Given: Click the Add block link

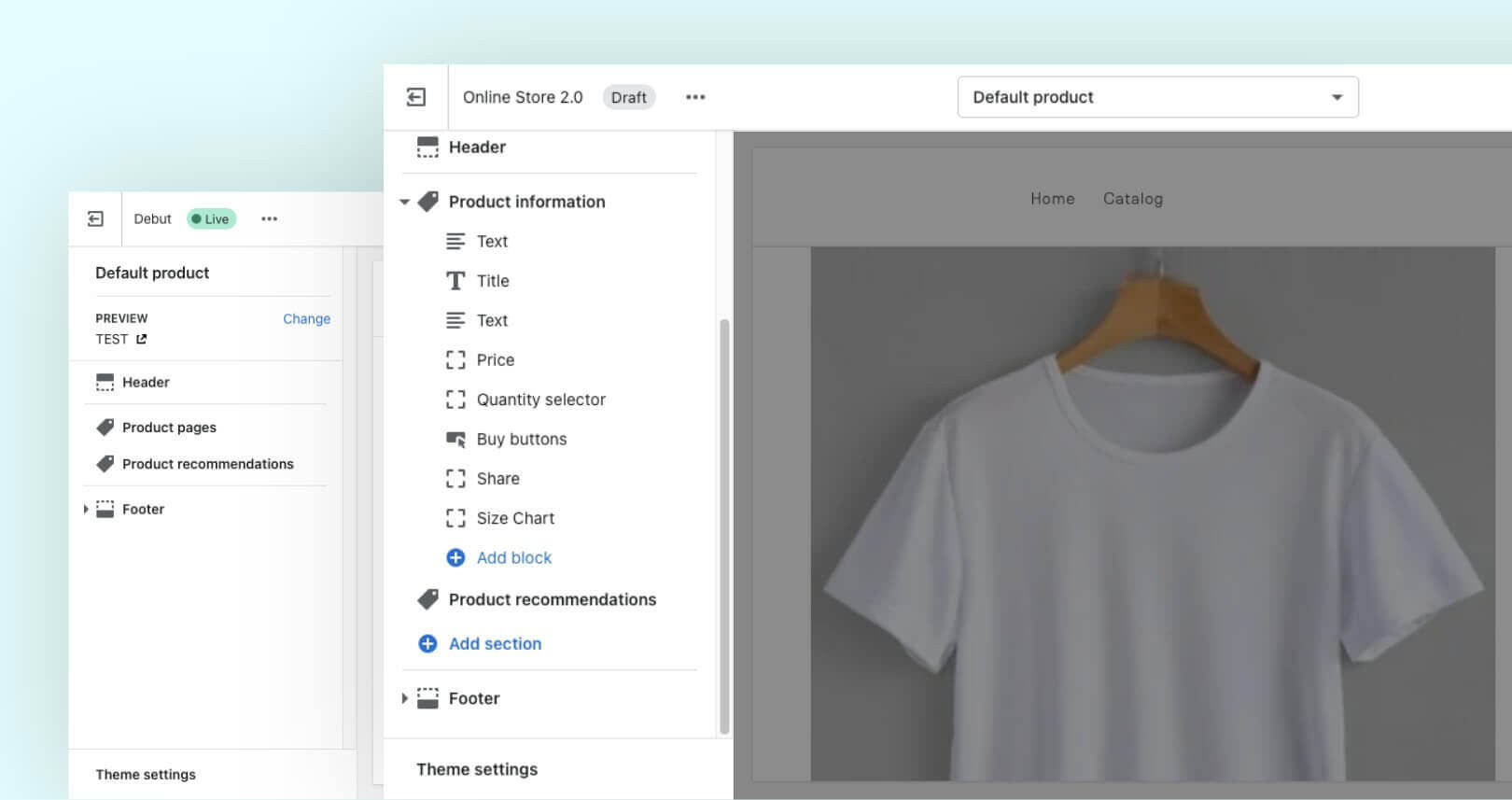Looking at the screenshot, I should 514,557.
